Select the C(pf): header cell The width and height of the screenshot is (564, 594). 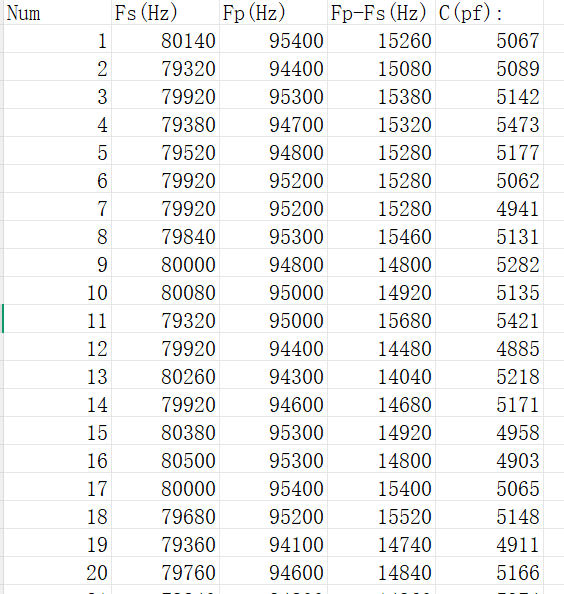(489, 13)
